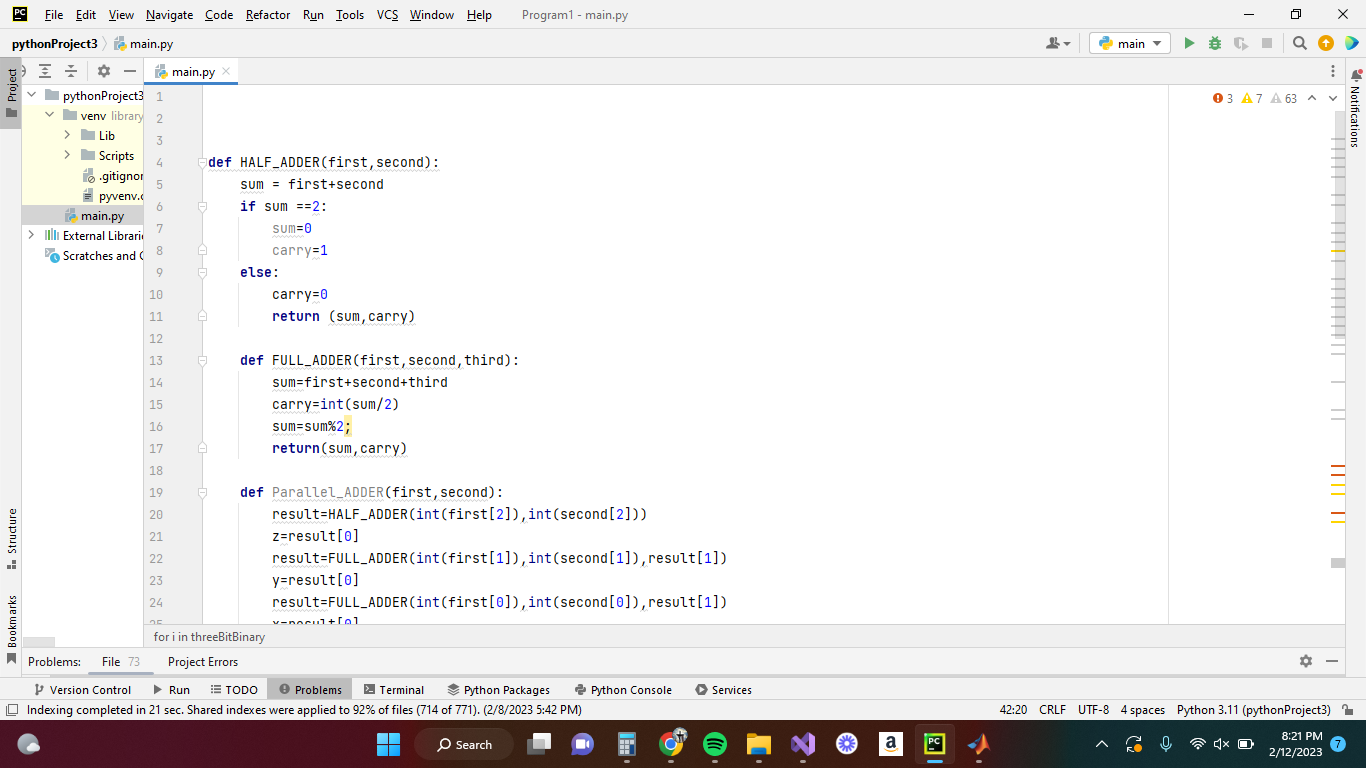Open the Refactor menu
Image resolution: width=1366 pixels, height=768 pixels.
click(267, 15)
